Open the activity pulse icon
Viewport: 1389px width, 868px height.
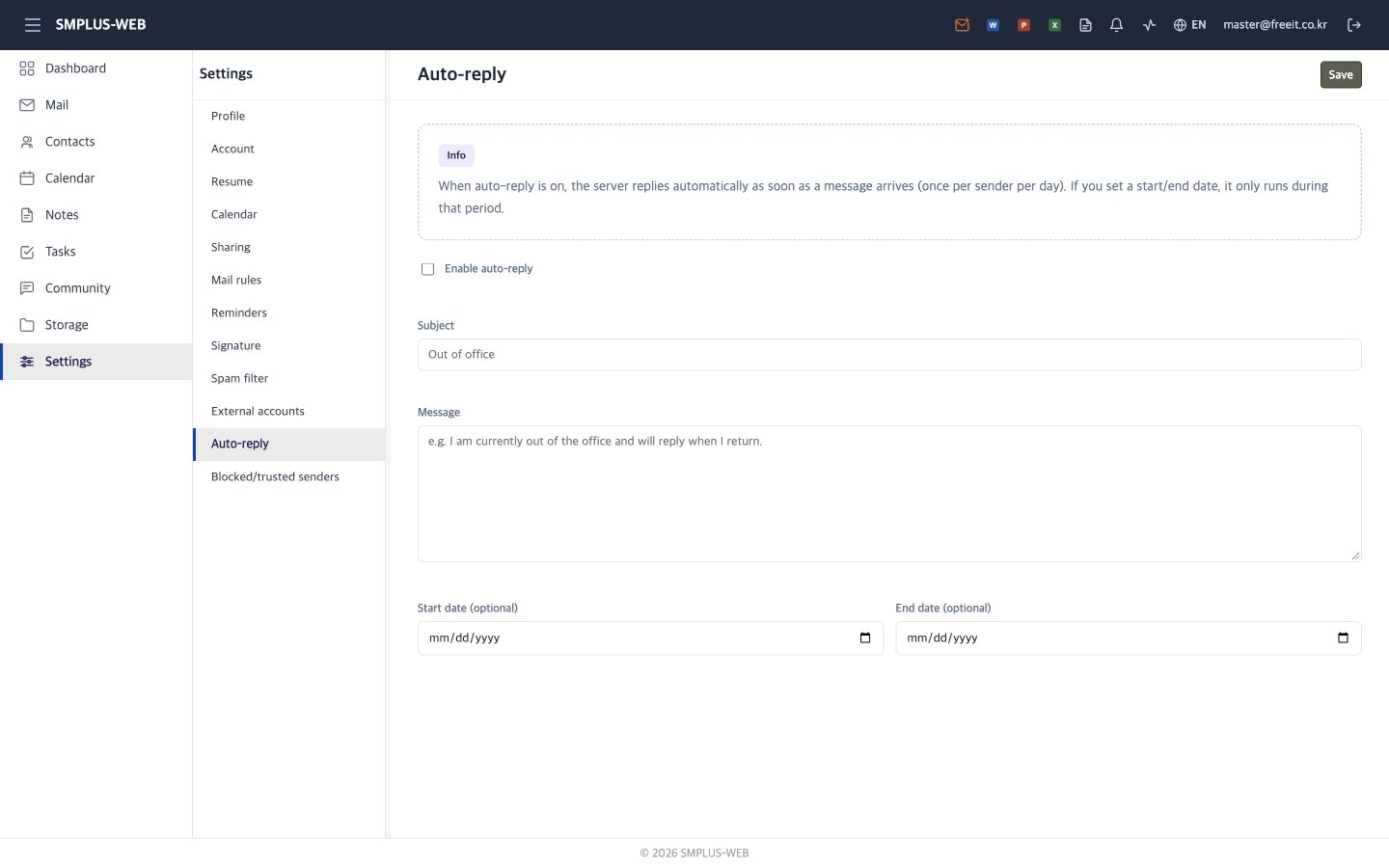pyautogui.click(x=1149, y=25)
